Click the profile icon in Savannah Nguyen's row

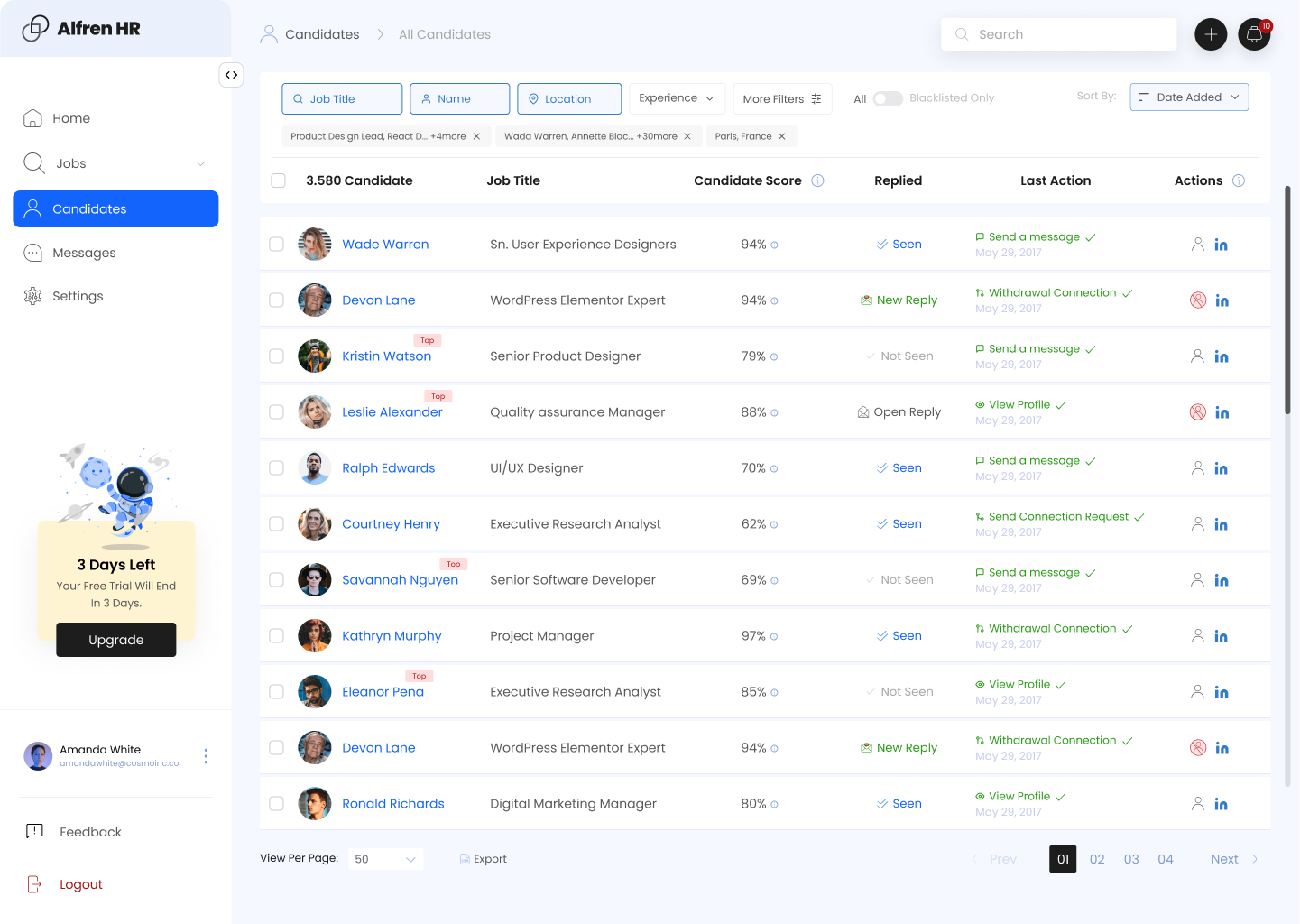point(1197,580)
